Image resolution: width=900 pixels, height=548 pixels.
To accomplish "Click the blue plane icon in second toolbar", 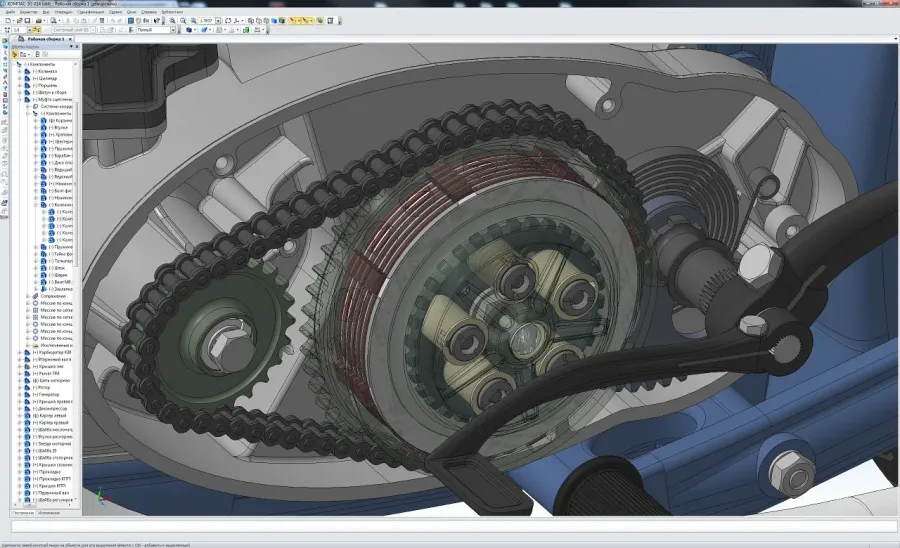I will (x=203, y=30).
